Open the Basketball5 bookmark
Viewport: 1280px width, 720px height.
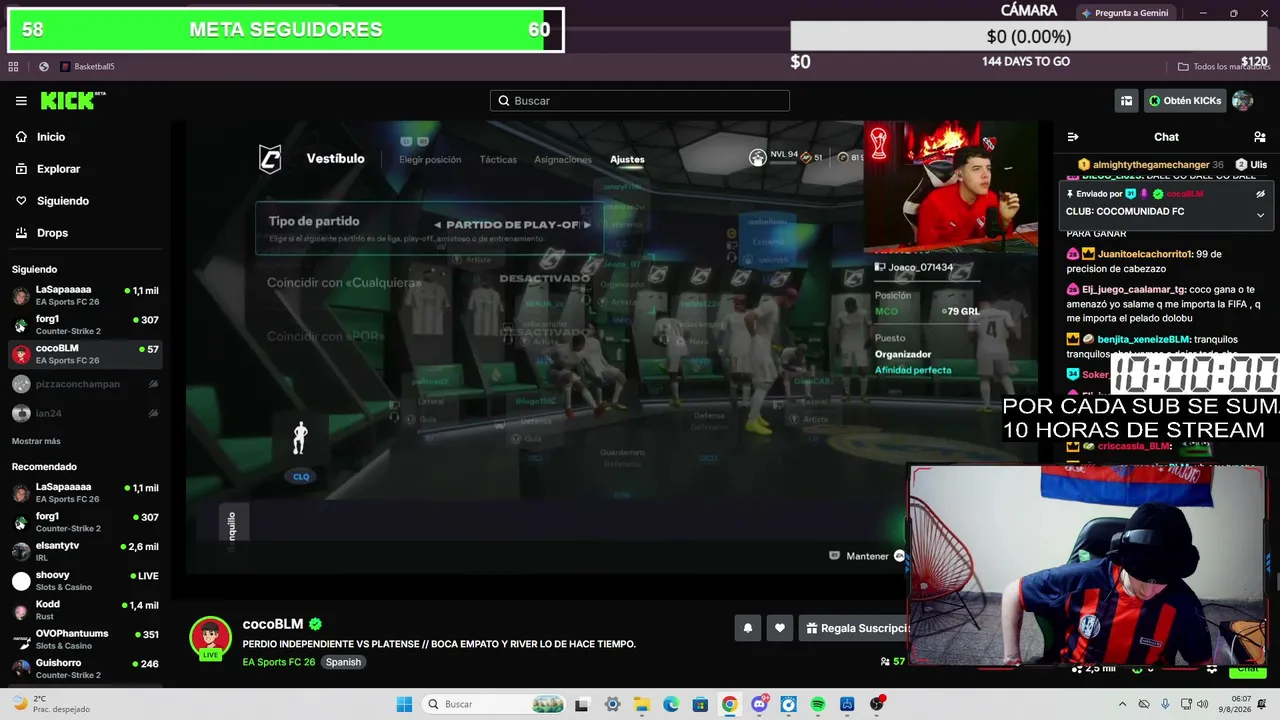click(87, 67)
